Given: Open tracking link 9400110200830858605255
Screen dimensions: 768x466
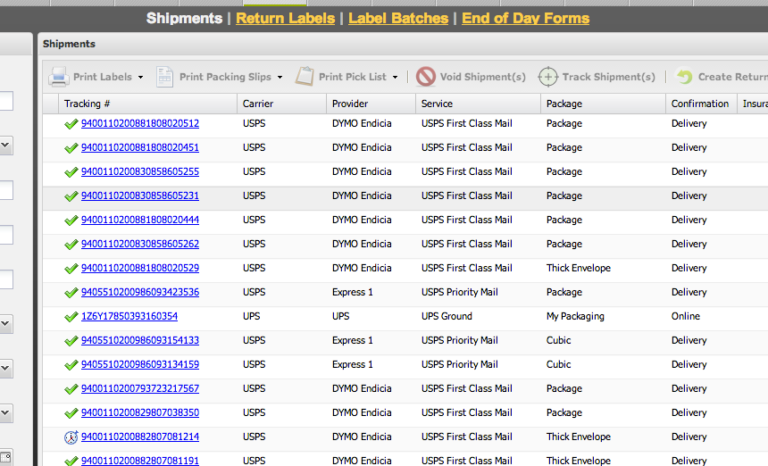Looking at the screenshot, I should [x=140, y=172].
